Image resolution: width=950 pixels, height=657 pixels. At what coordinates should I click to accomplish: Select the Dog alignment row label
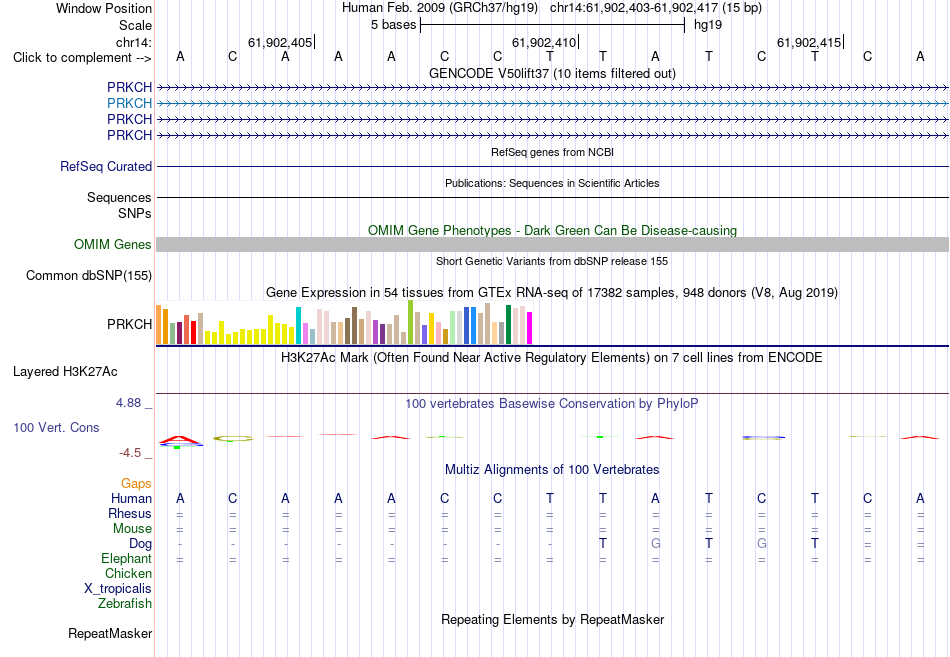(141, 544)
